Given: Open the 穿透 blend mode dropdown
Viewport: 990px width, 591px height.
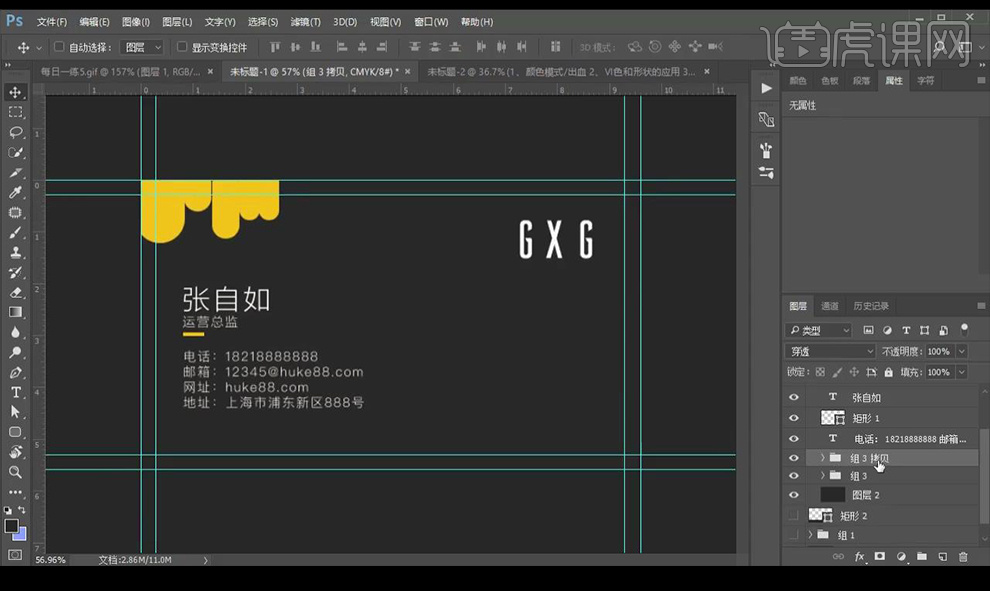Looking at the screenshot, I should click(x=830, y=351).
